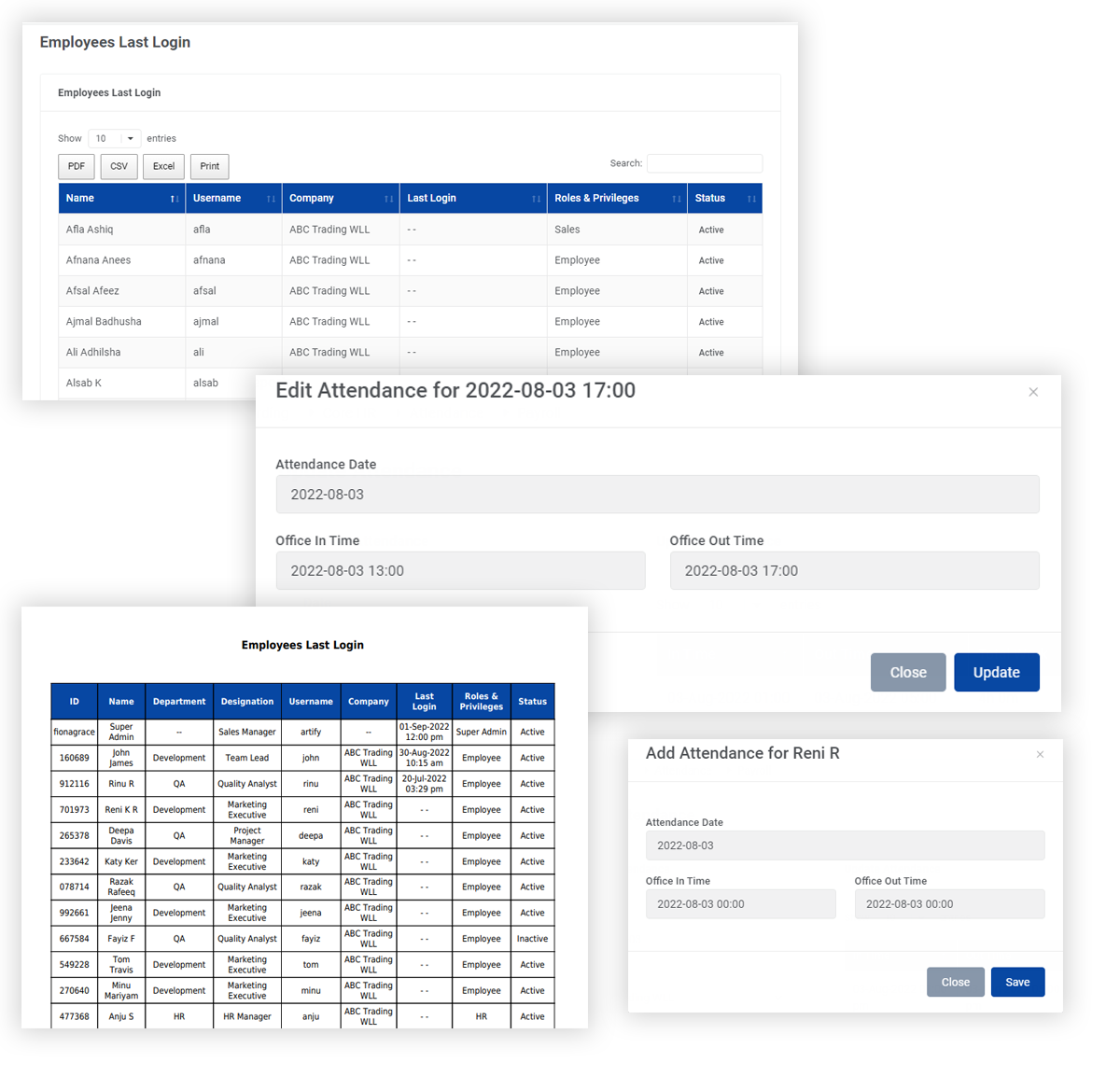
Task: Close the Edit Attendance dialog with X
Action: pyautogui.click(x=1033, y=392)
